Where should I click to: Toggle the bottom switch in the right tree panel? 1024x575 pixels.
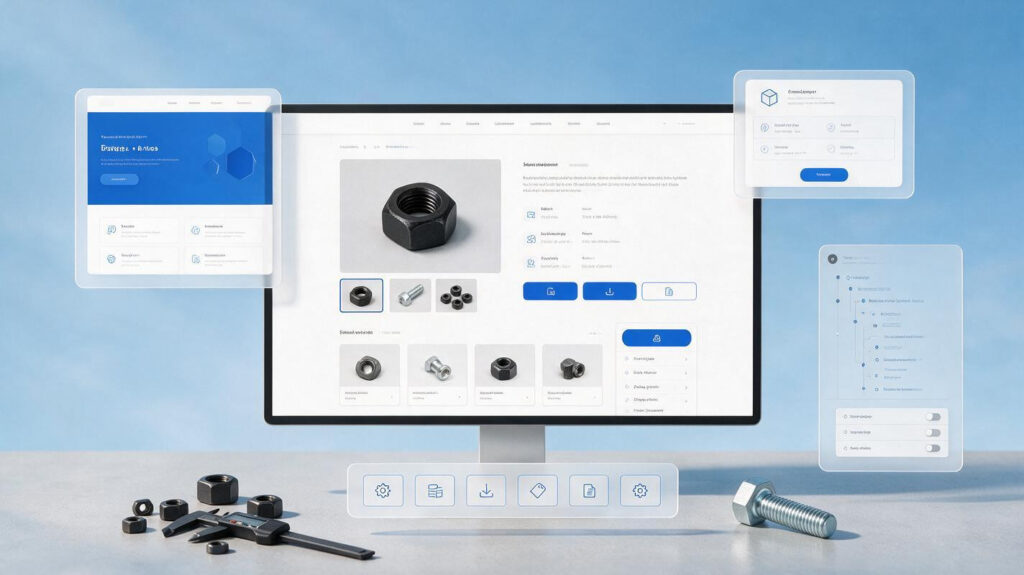933,448
